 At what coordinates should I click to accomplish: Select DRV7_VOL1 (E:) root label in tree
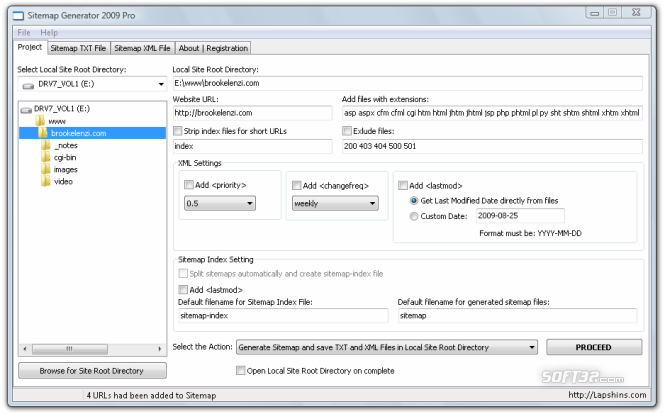62,109
